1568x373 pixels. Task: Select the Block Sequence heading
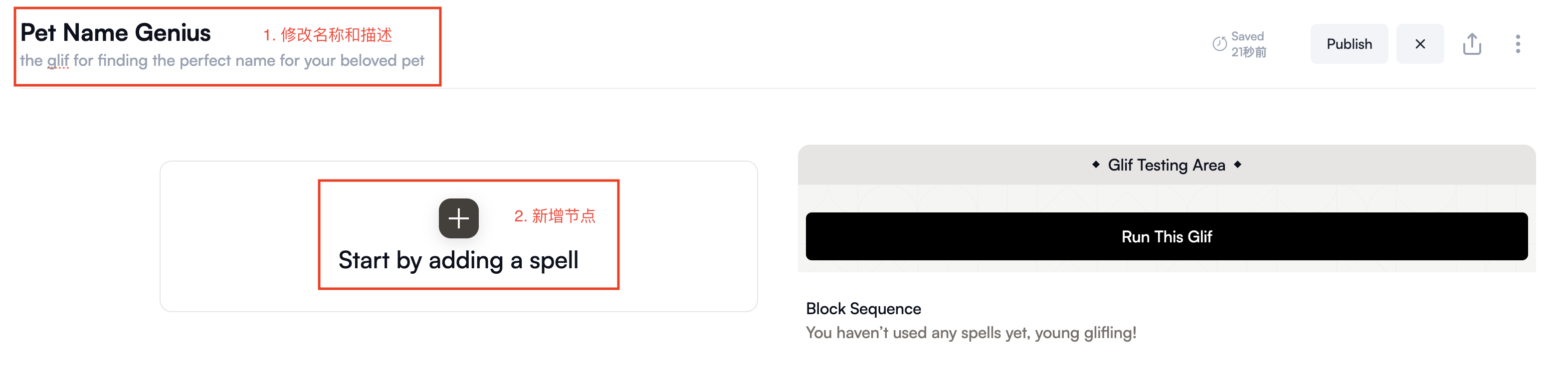(x=863, y=309)
